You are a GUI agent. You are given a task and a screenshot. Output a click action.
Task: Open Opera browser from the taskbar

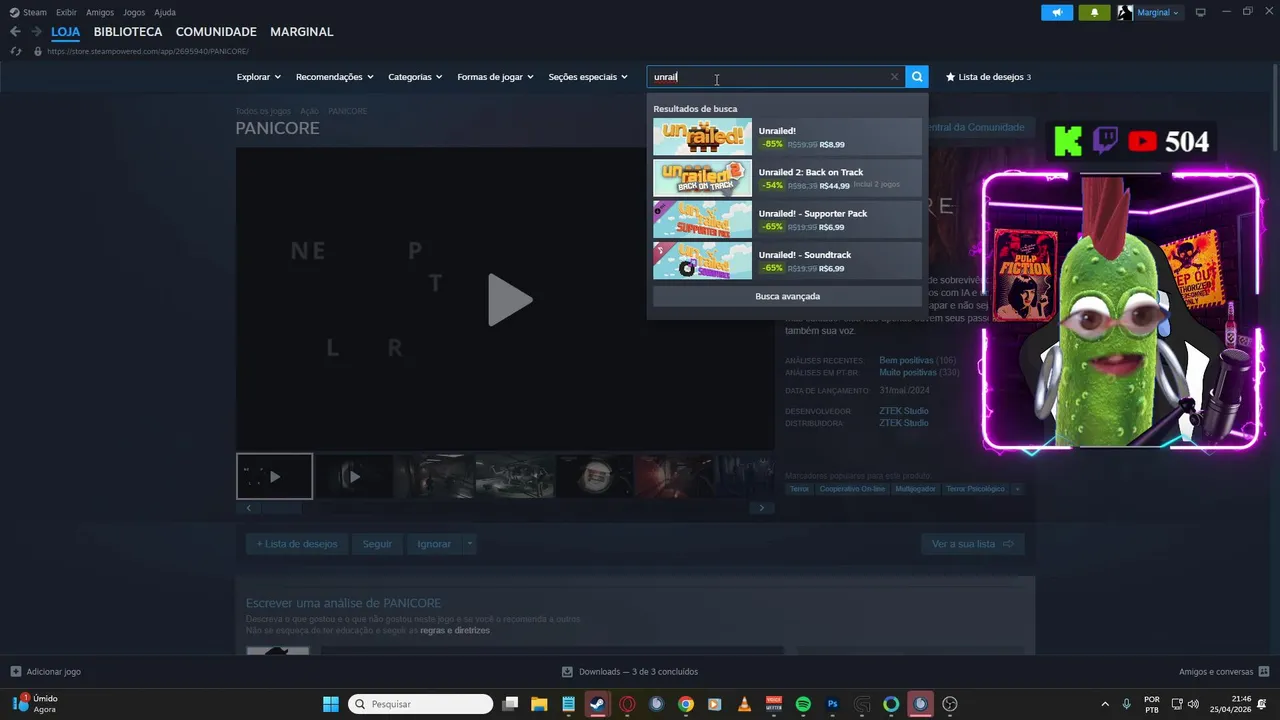[627, 704]
